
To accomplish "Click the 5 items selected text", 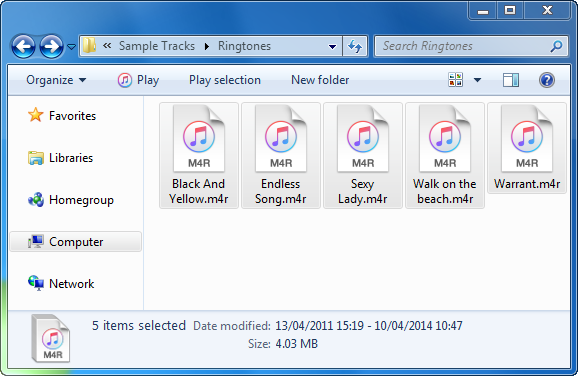I will (139, 325).
